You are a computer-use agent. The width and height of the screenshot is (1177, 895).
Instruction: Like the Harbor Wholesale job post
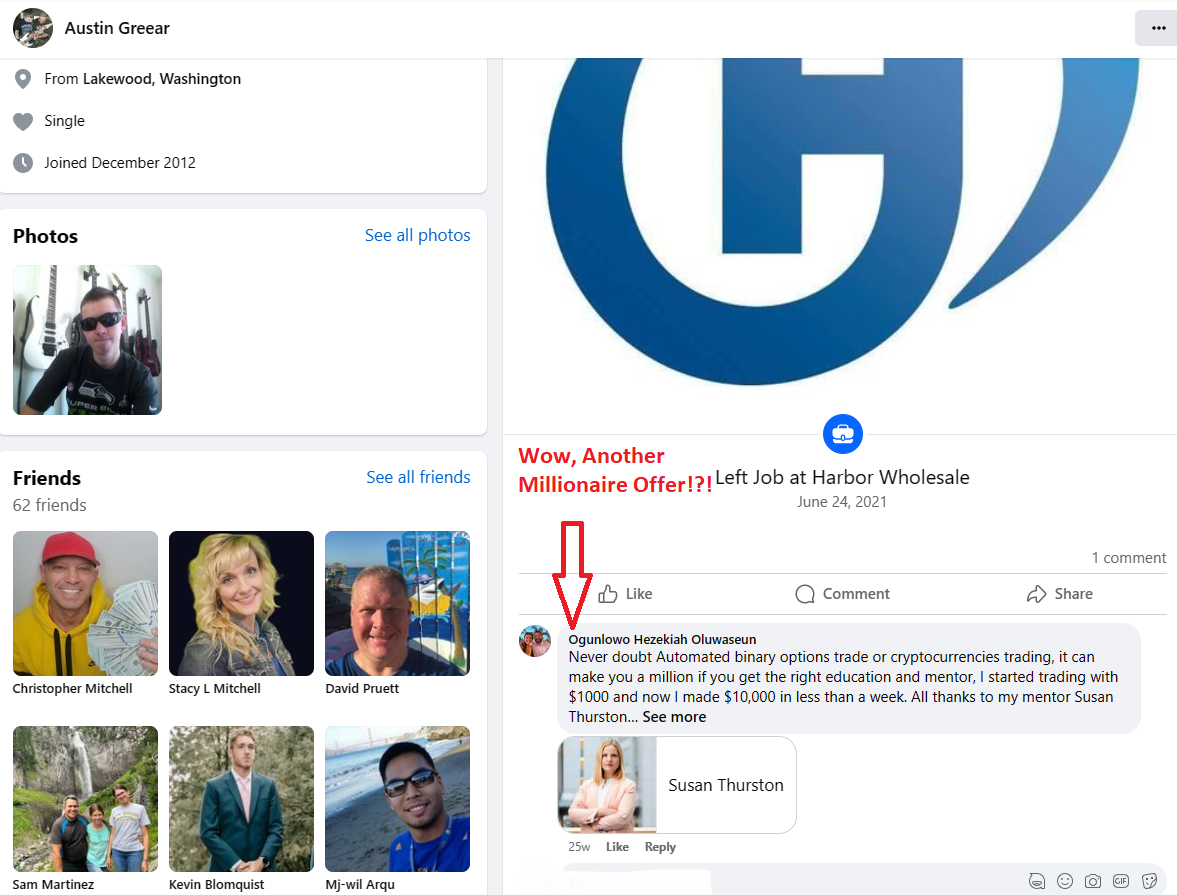pyautogui.click(x=625, y=594)
